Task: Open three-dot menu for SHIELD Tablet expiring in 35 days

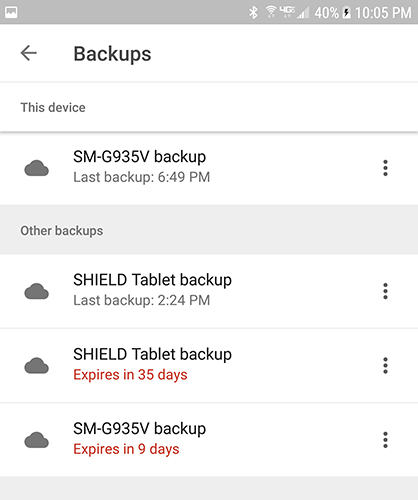Action: click(x=385, y=365)
